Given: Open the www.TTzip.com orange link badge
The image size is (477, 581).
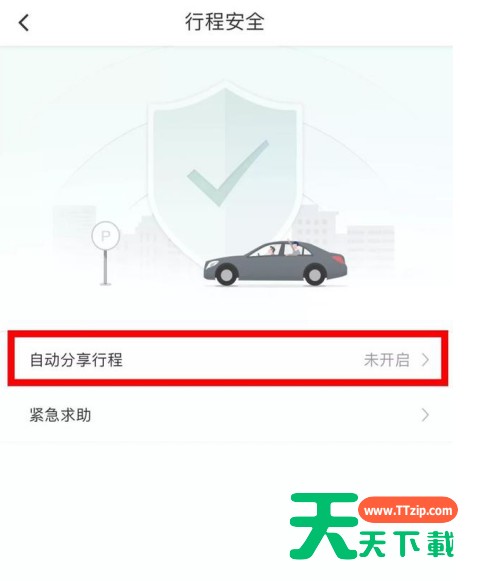Looking at the screenshot, I should point(408,511).
